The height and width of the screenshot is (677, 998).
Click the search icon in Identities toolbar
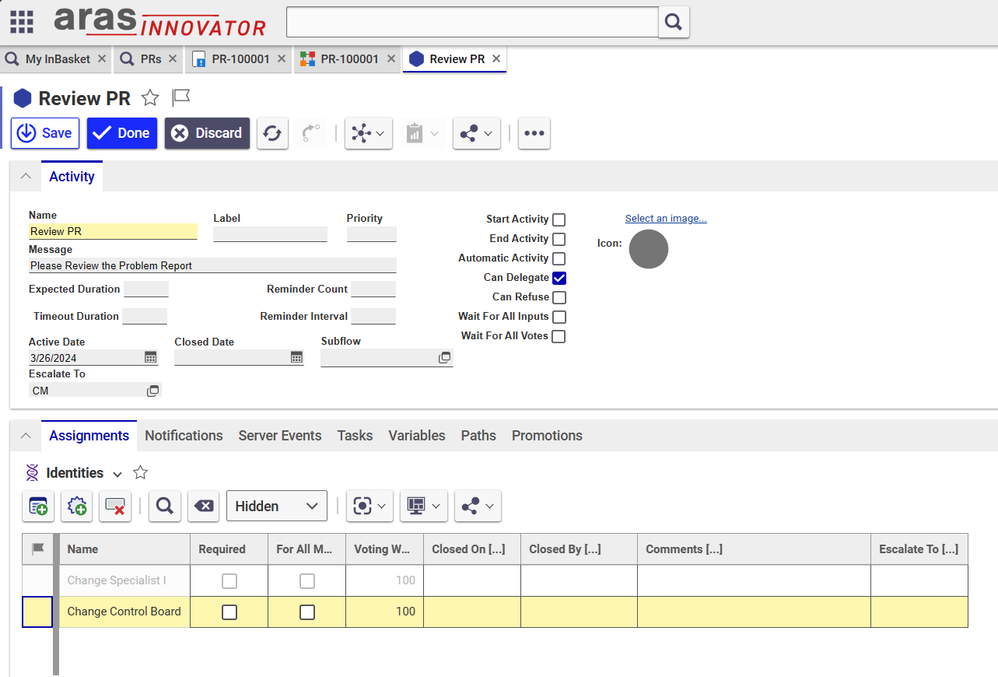point(164,507)
